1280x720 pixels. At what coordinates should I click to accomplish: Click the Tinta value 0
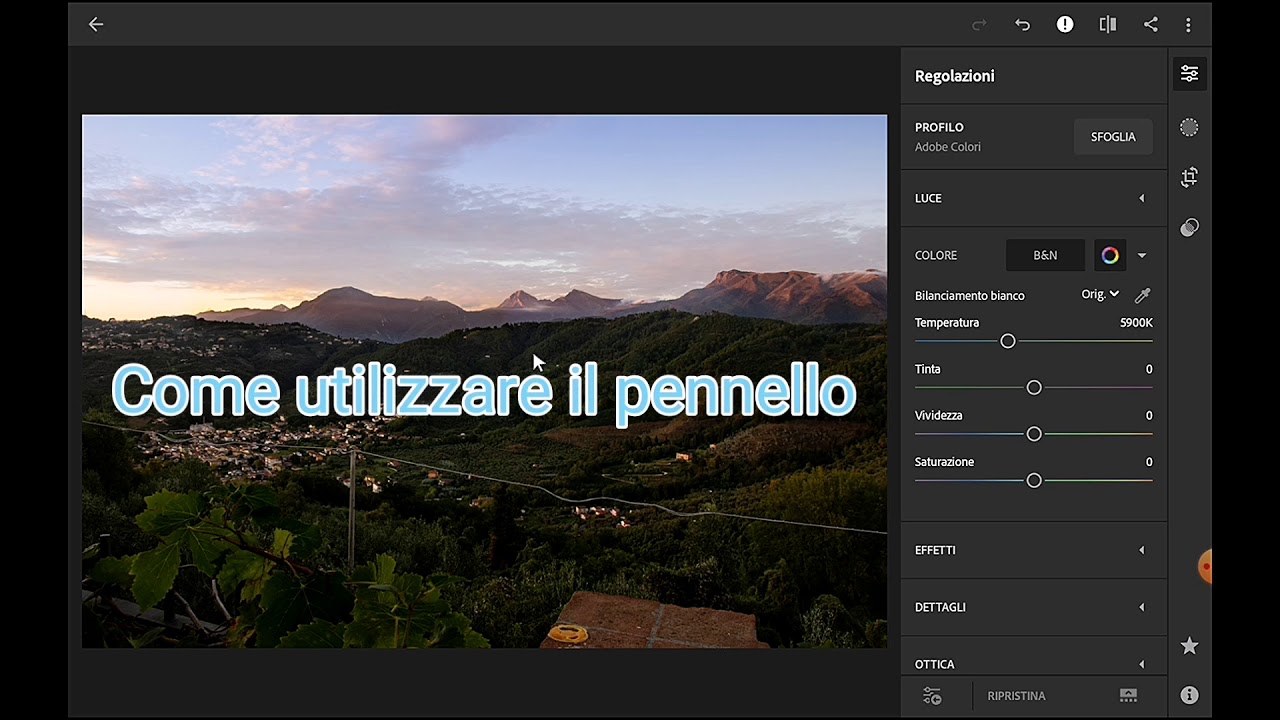coord(1149,369)
